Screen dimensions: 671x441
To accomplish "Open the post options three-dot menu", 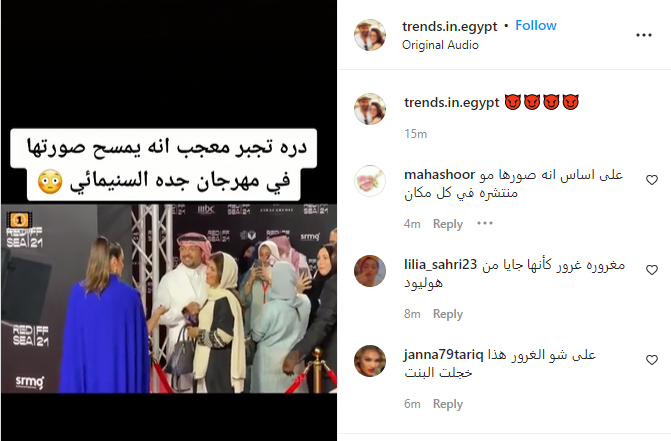I will point(644,35).
